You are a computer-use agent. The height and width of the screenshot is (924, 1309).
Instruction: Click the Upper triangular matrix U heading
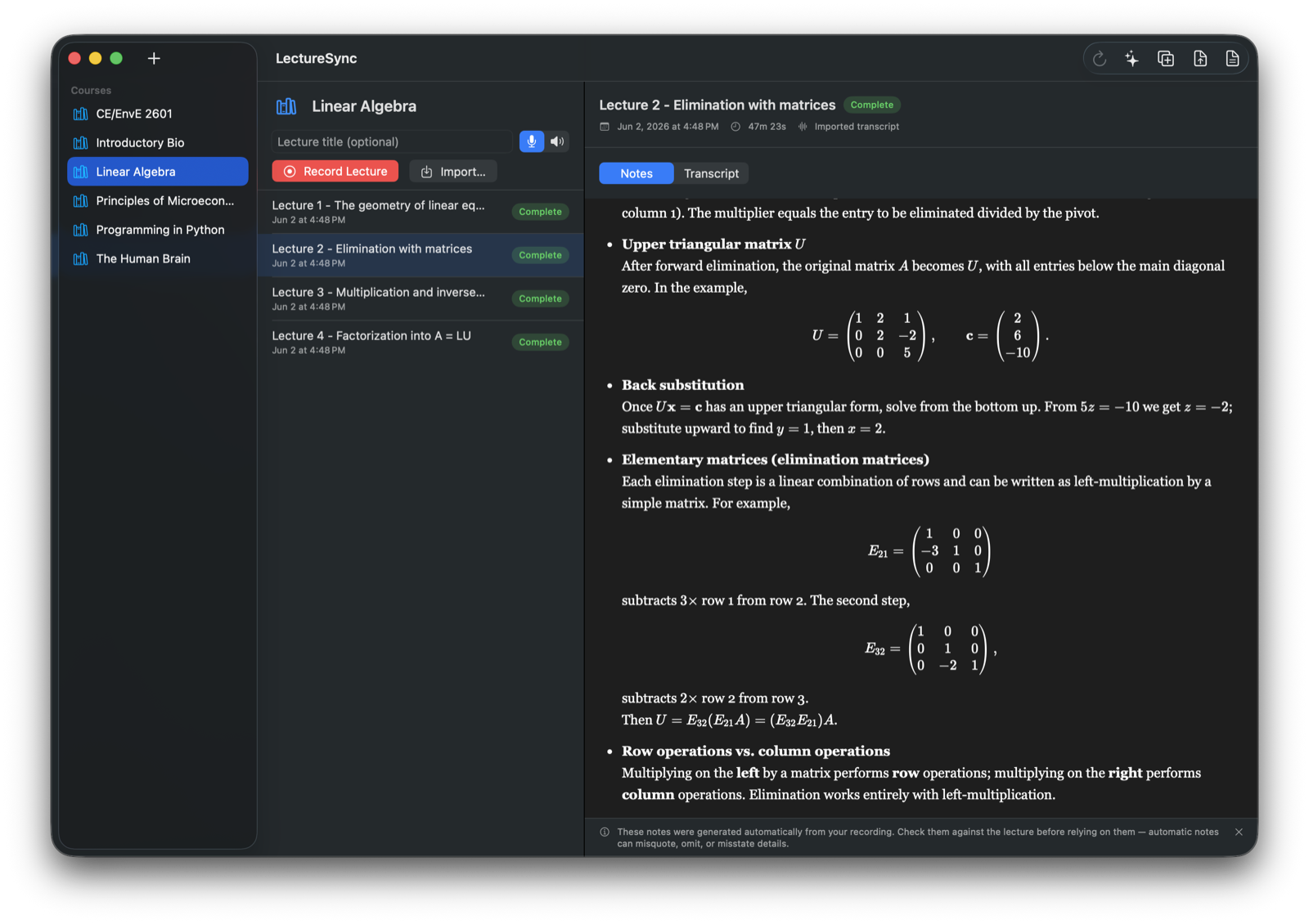[x=713, y=244]
